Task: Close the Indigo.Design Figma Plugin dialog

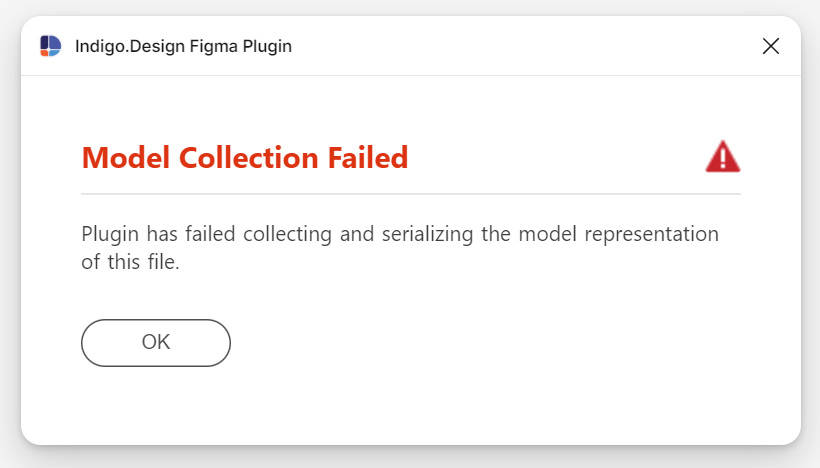Action: [771, 46]
